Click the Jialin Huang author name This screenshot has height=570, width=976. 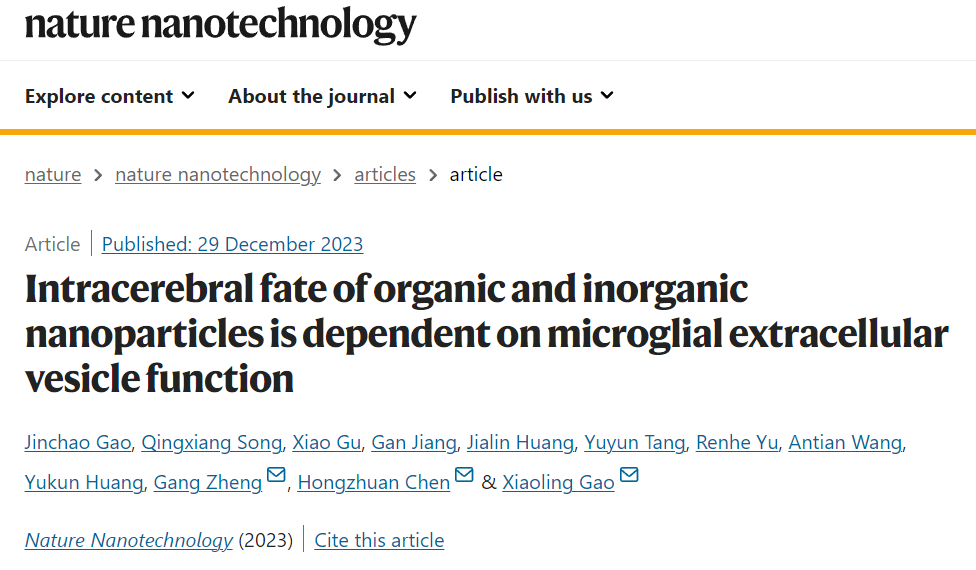tap(520, 442)
